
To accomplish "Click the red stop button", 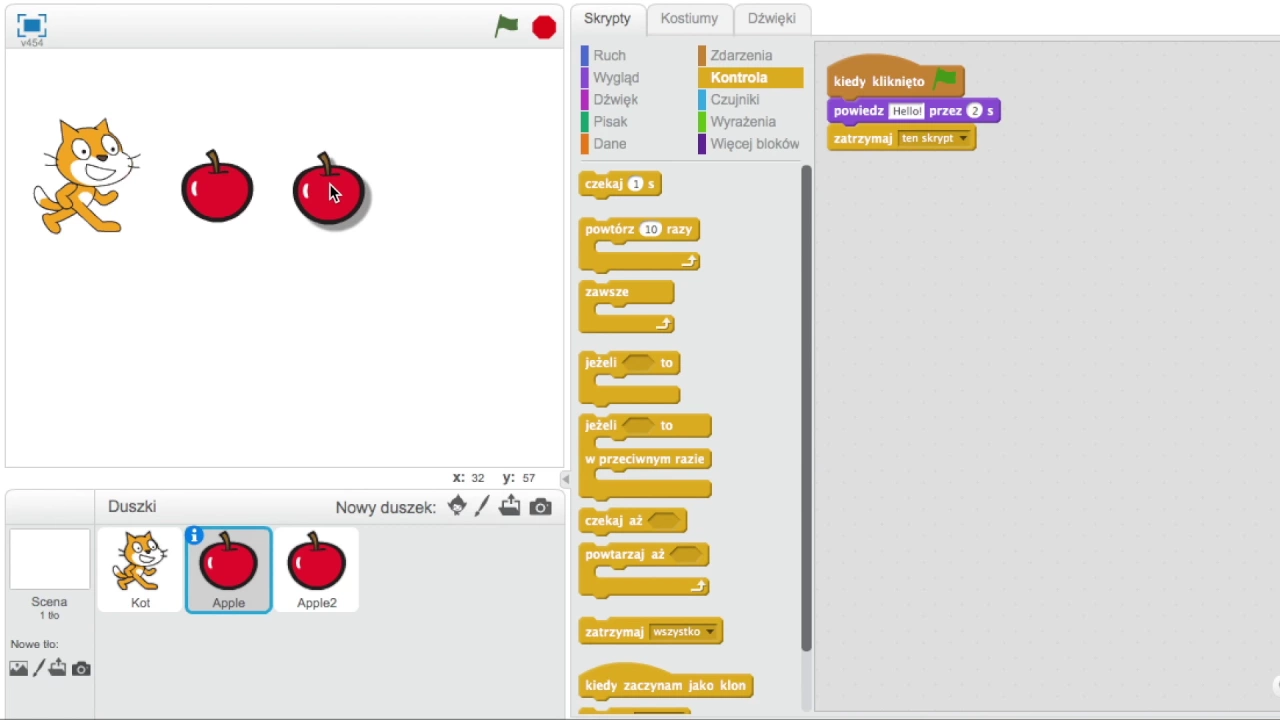I will (544, 27).
